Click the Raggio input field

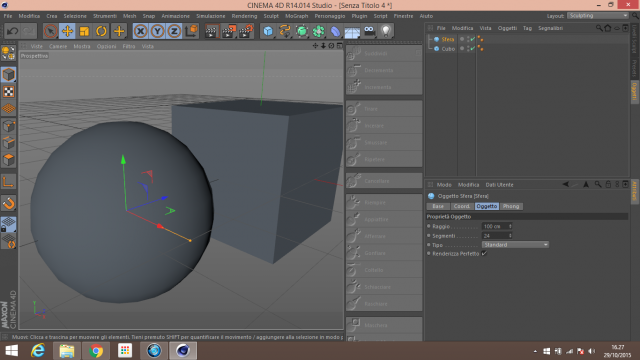(494, 226)
